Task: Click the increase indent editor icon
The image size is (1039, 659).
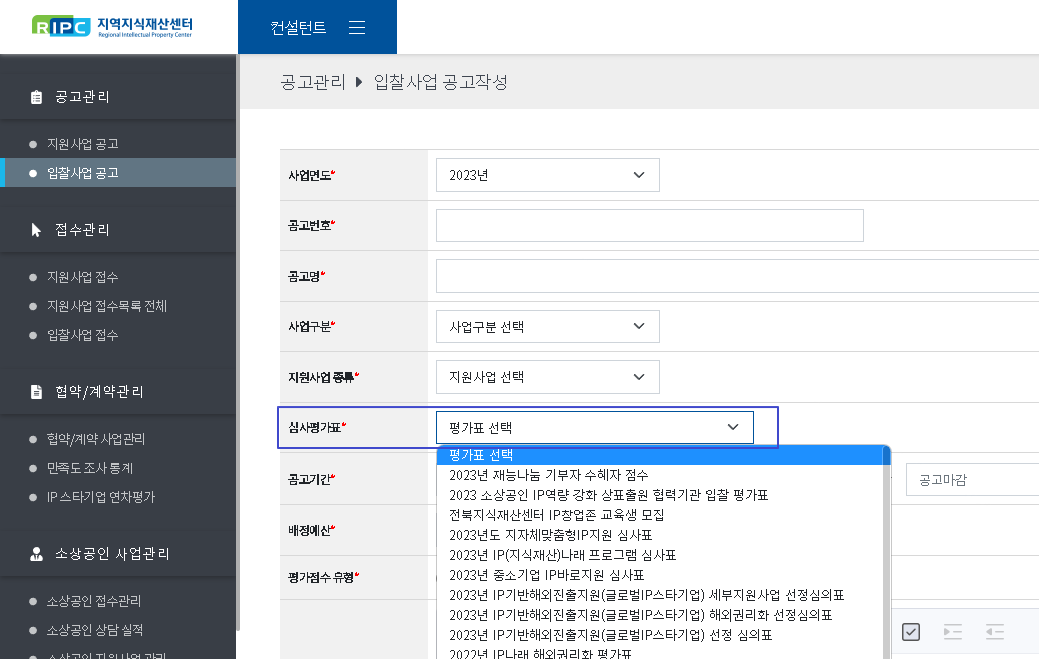Action: 952,631
